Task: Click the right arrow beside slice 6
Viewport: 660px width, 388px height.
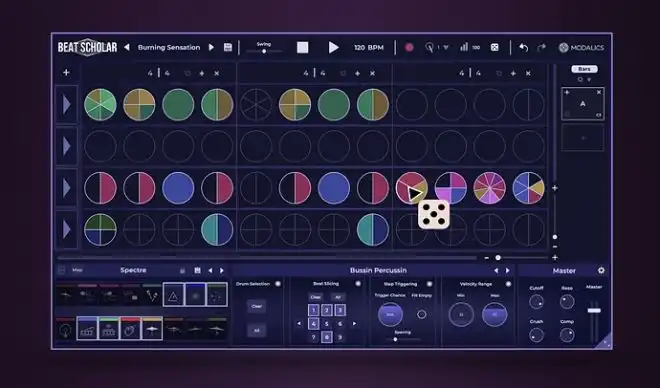Action: (354, 324)
